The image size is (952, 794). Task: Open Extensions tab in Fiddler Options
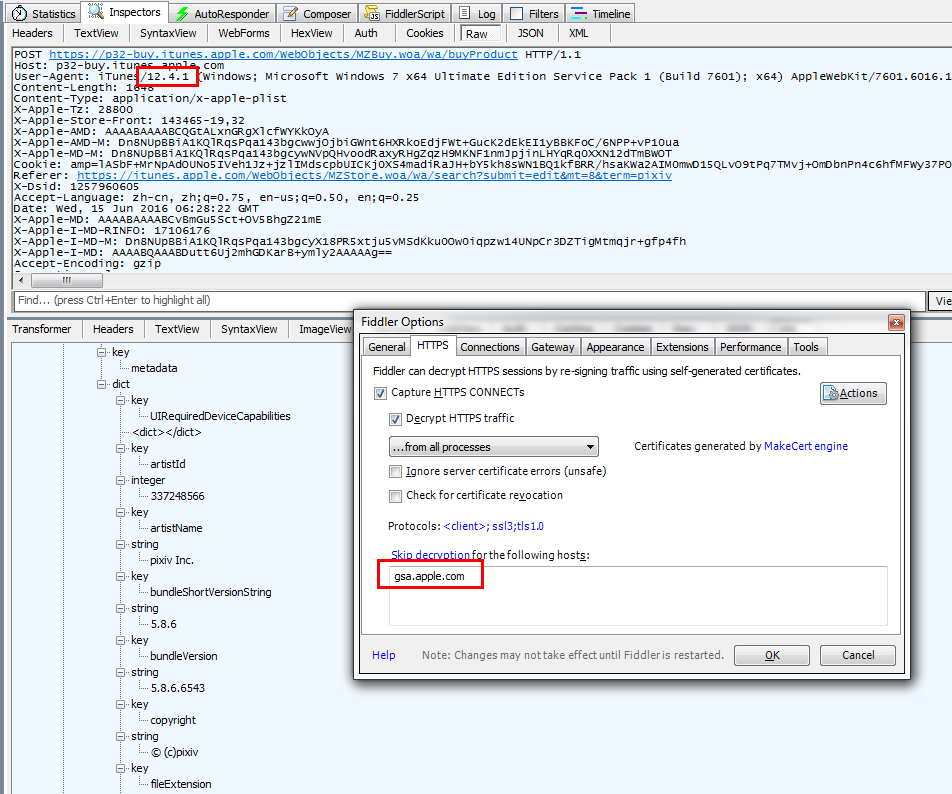tap(682, 347)
